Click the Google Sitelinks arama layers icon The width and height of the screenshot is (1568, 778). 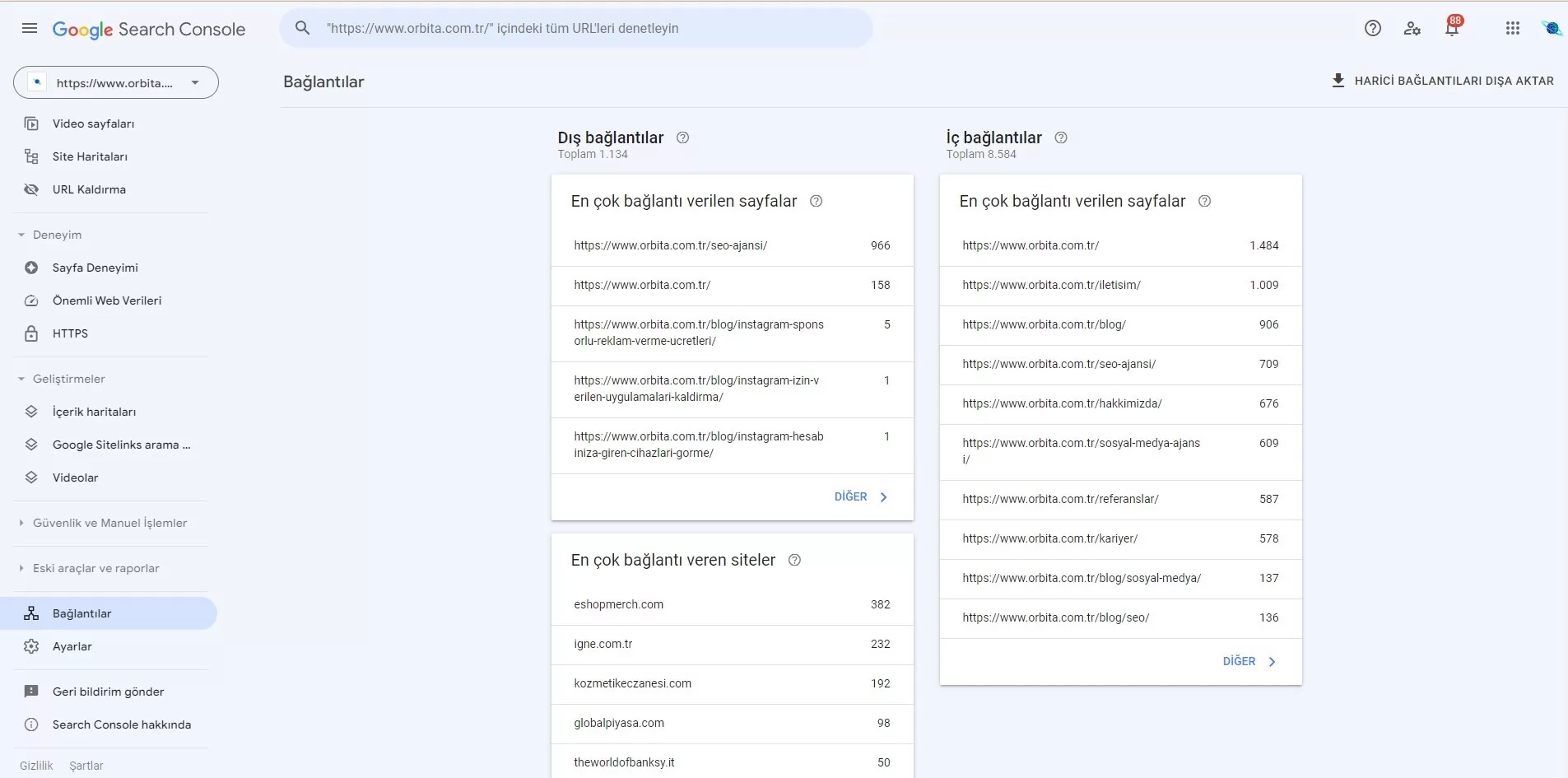point(31,445)
